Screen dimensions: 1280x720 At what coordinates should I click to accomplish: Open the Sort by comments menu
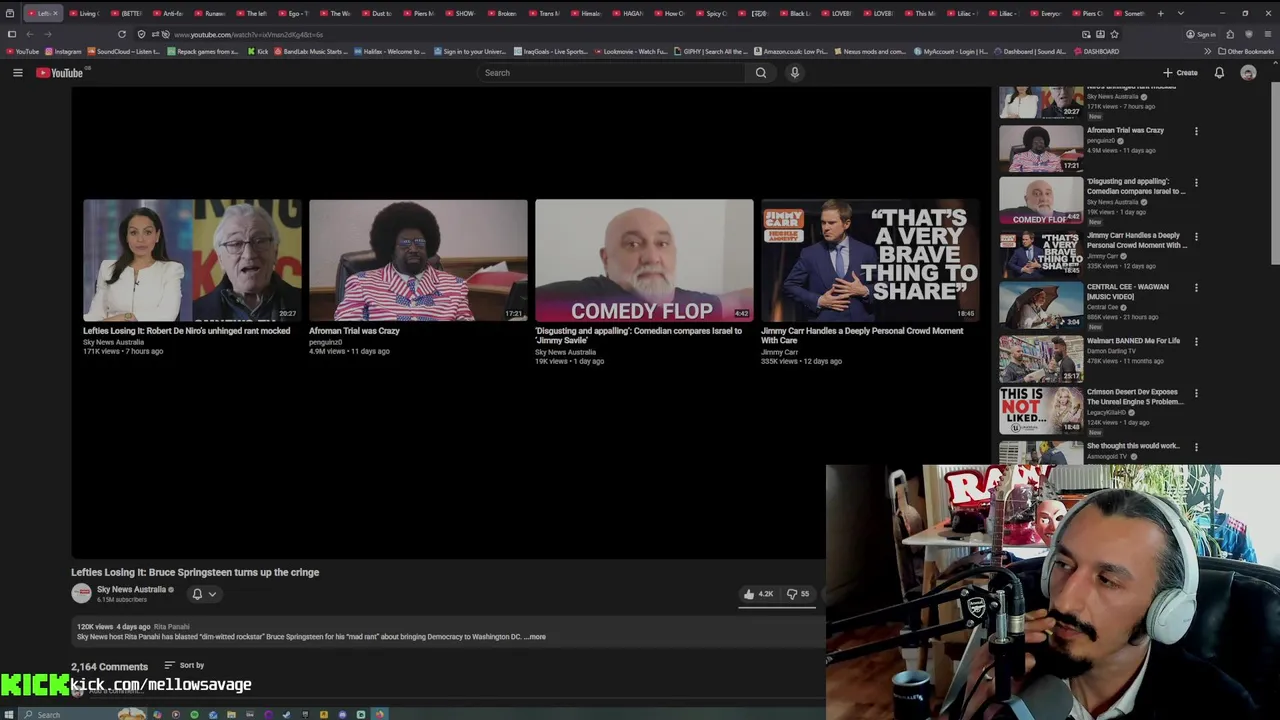coord(184,665)
